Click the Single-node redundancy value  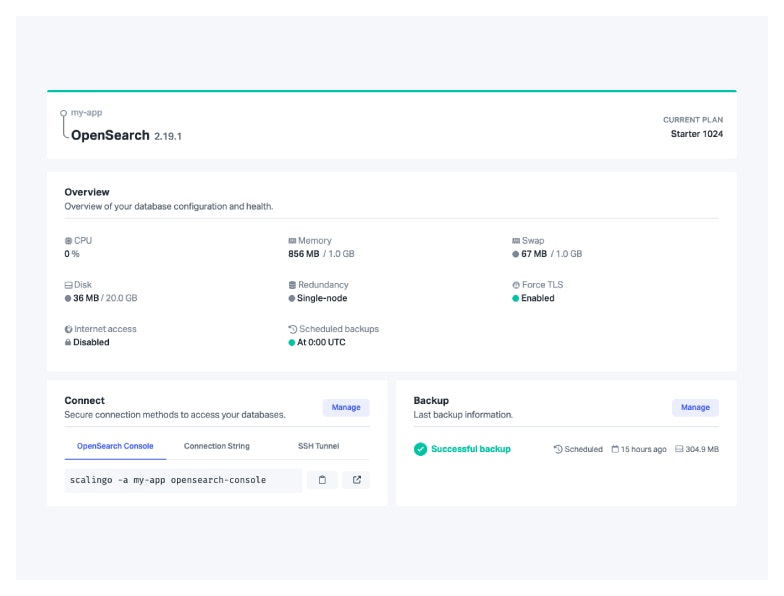(x=322, y=298)
